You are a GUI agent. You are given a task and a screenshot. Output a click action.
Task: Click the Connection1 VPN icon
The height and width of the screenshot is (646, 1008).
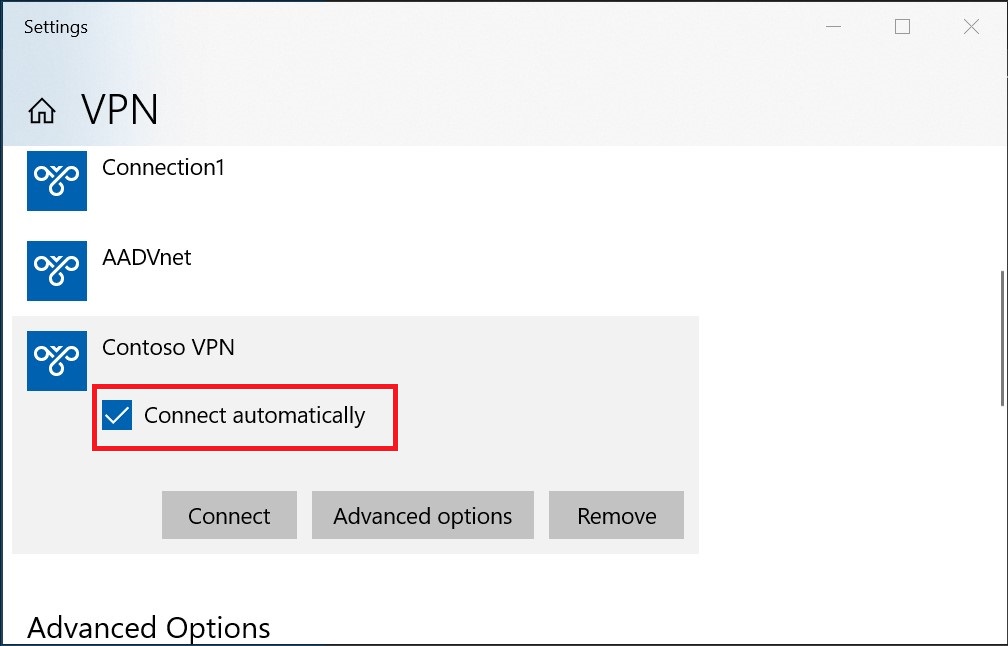tap(56, 181)
